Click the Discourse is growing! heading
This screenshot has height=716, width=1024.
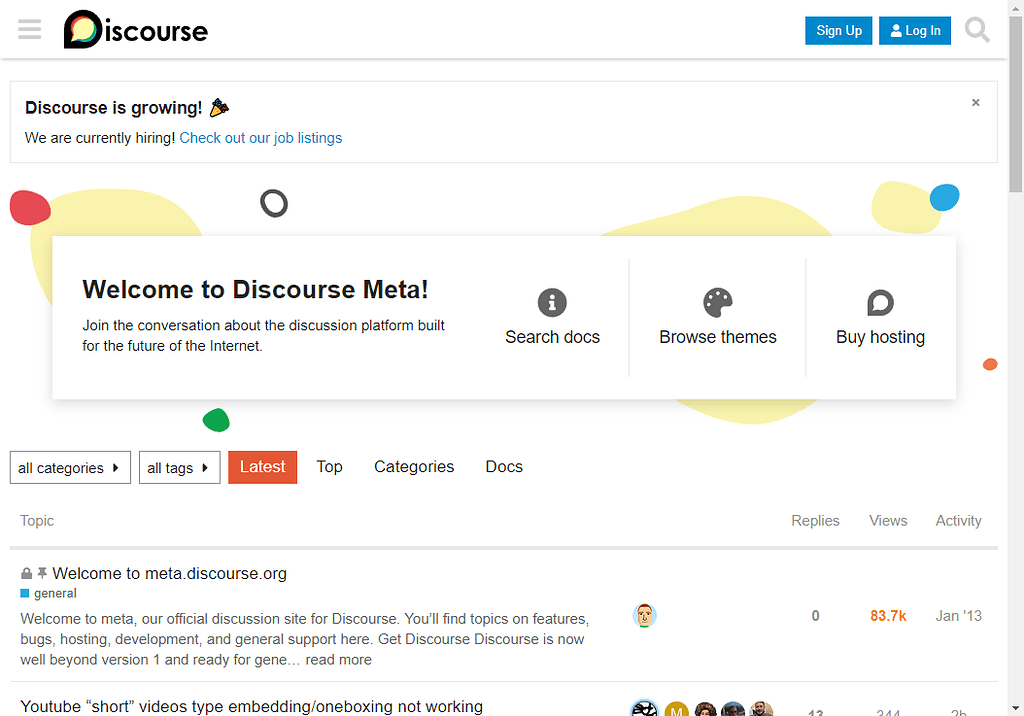(x=114, y=108)
